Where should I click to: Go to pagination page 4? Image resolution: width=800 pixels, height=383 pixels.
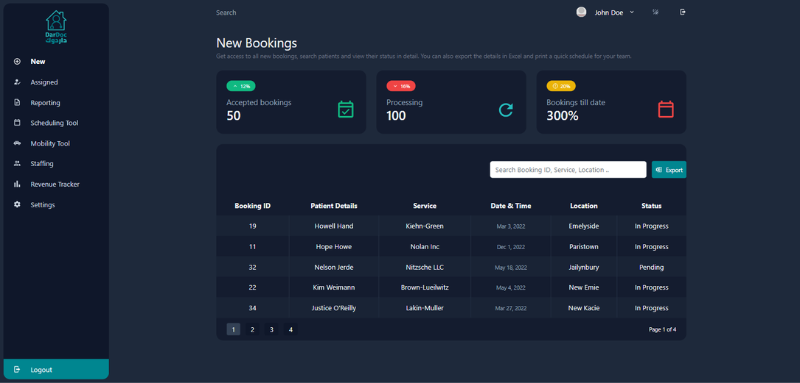pyautogui.click(x=290, y=329)
